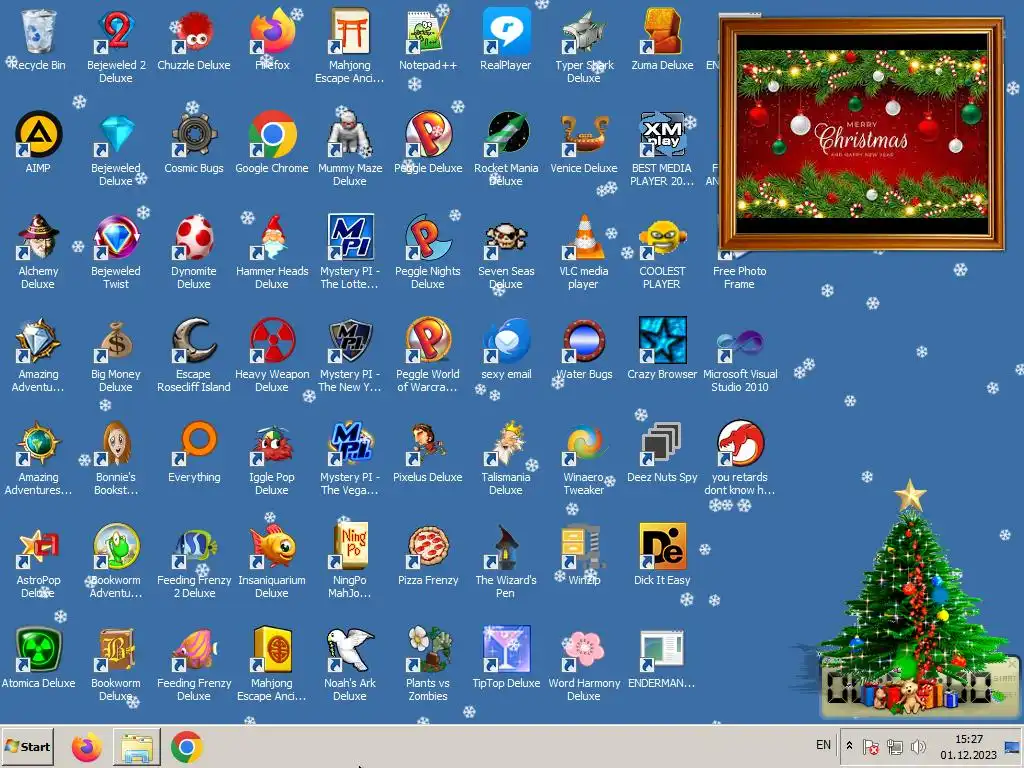Select the Notepad++ shortcut
The height and width of the screenshot is (768, 1024).
coord(428,31)
